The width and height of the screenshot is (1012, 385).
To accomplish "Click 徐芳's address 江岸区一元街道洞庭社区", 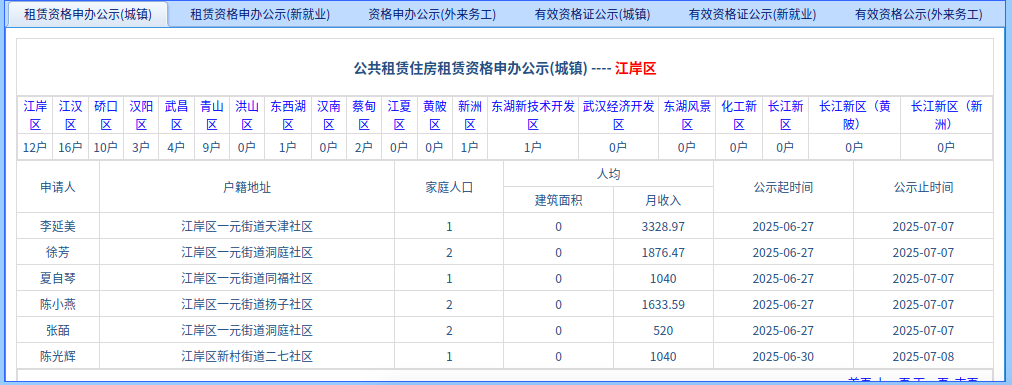I will [x=247, y=253].
